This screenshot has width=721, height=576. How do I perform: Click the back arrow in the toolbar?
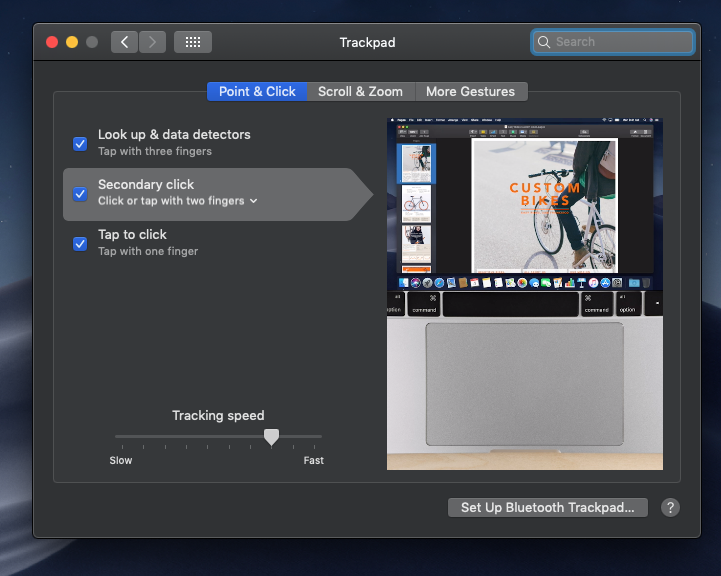click(x=125, y=42)
